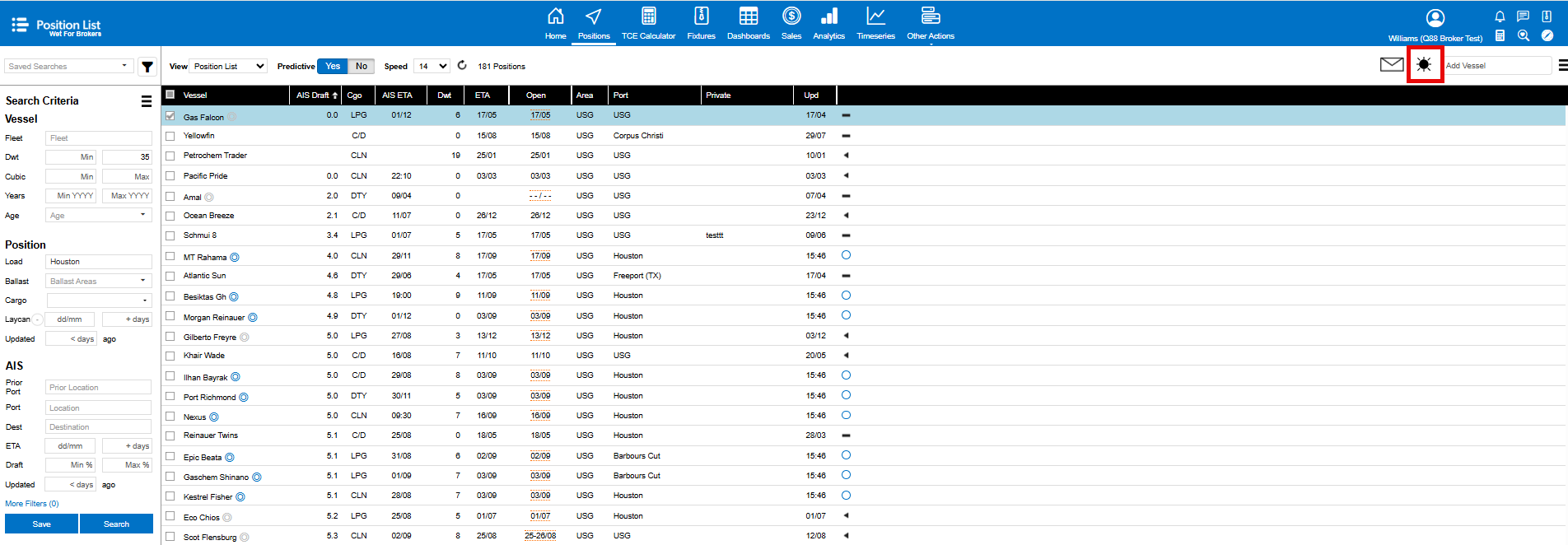Open the notifications bell
The width and height of the screenshot is (1568, 545).
click(1500, 16)
